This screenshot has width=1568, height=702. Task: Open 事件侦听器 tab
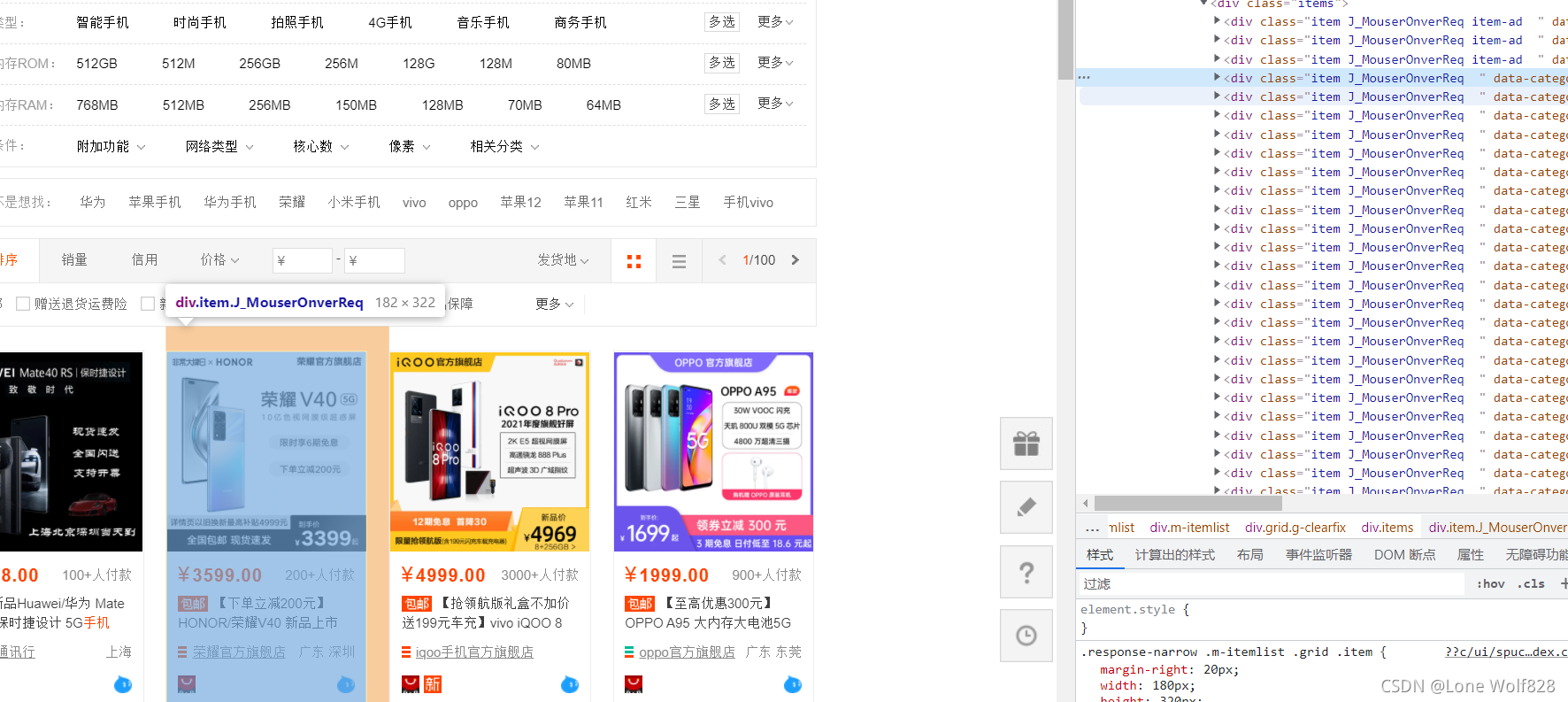point(1318,555)
